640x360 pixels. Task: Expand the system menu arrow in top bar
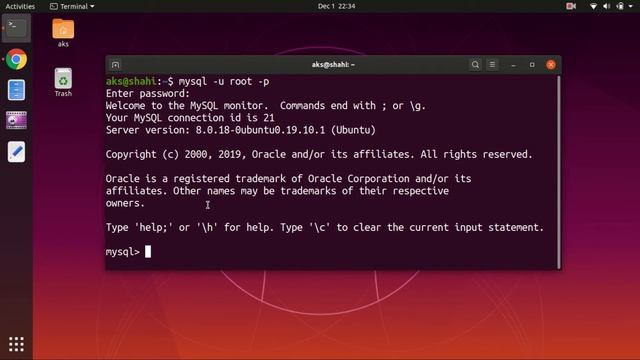(x=631, y=7)
